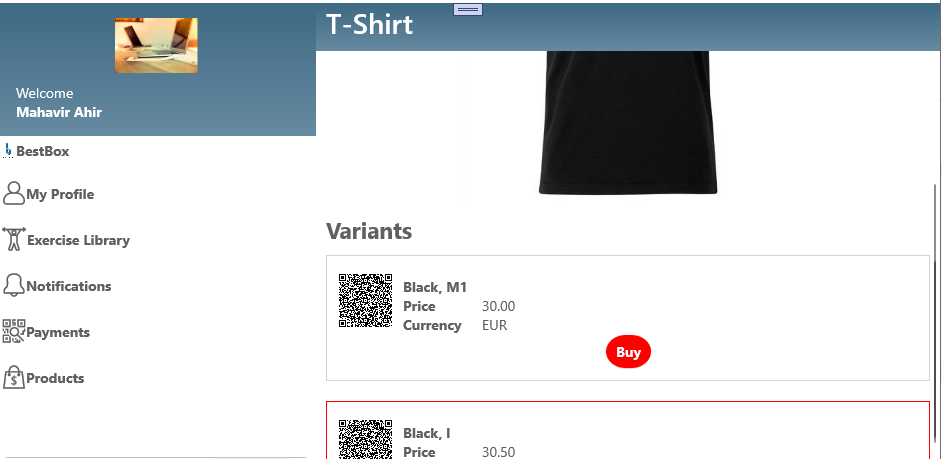Click the Payments QR scan icon

pyautogui.click(x=14, y=331)
